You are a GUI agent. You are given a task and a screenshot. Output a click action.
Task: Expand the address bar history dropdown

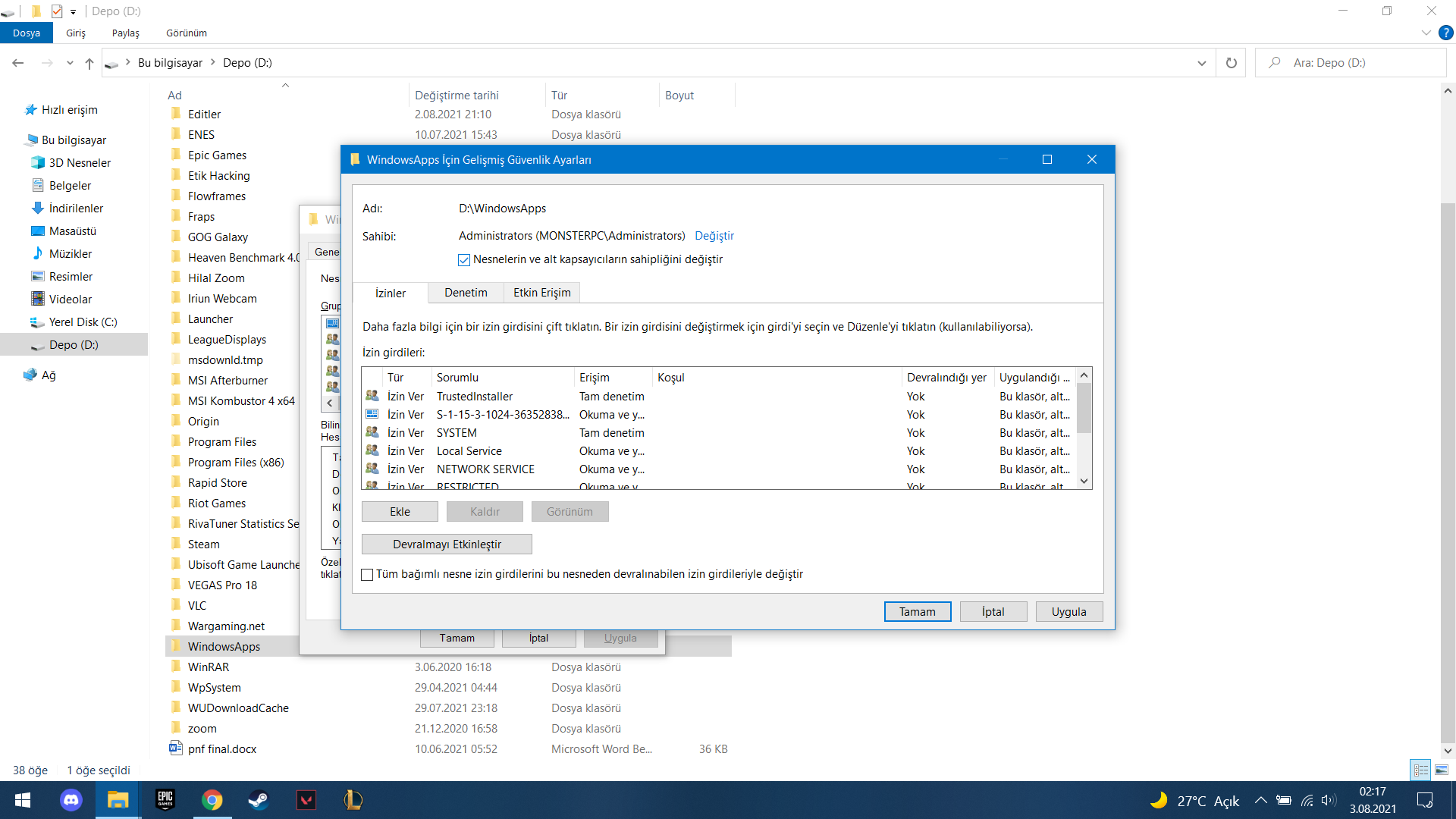(x=1201, y=63)
